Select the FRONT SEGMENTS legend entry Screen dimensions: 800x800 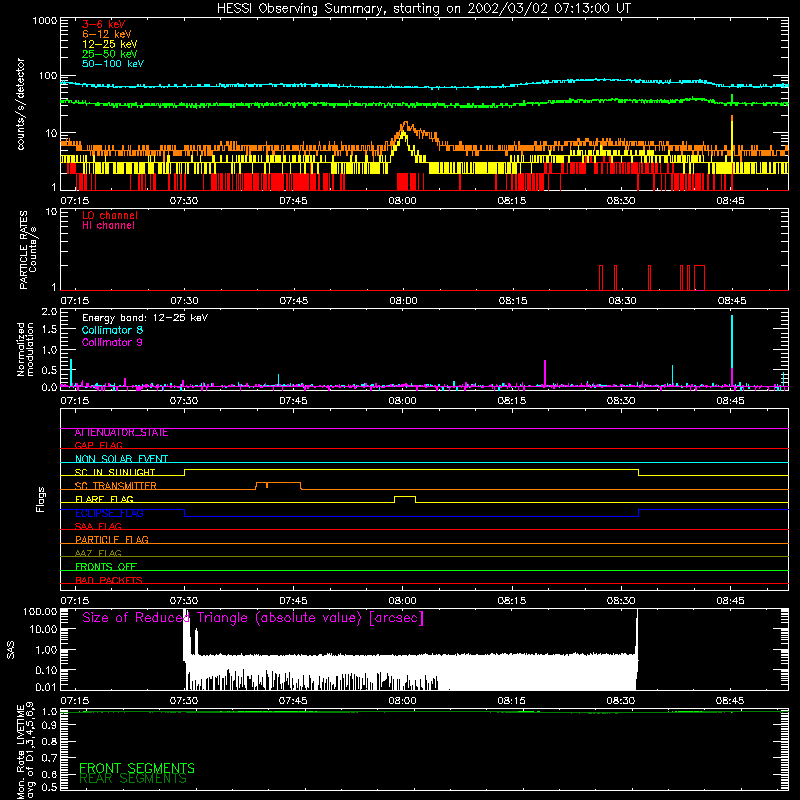click(137, 768)
